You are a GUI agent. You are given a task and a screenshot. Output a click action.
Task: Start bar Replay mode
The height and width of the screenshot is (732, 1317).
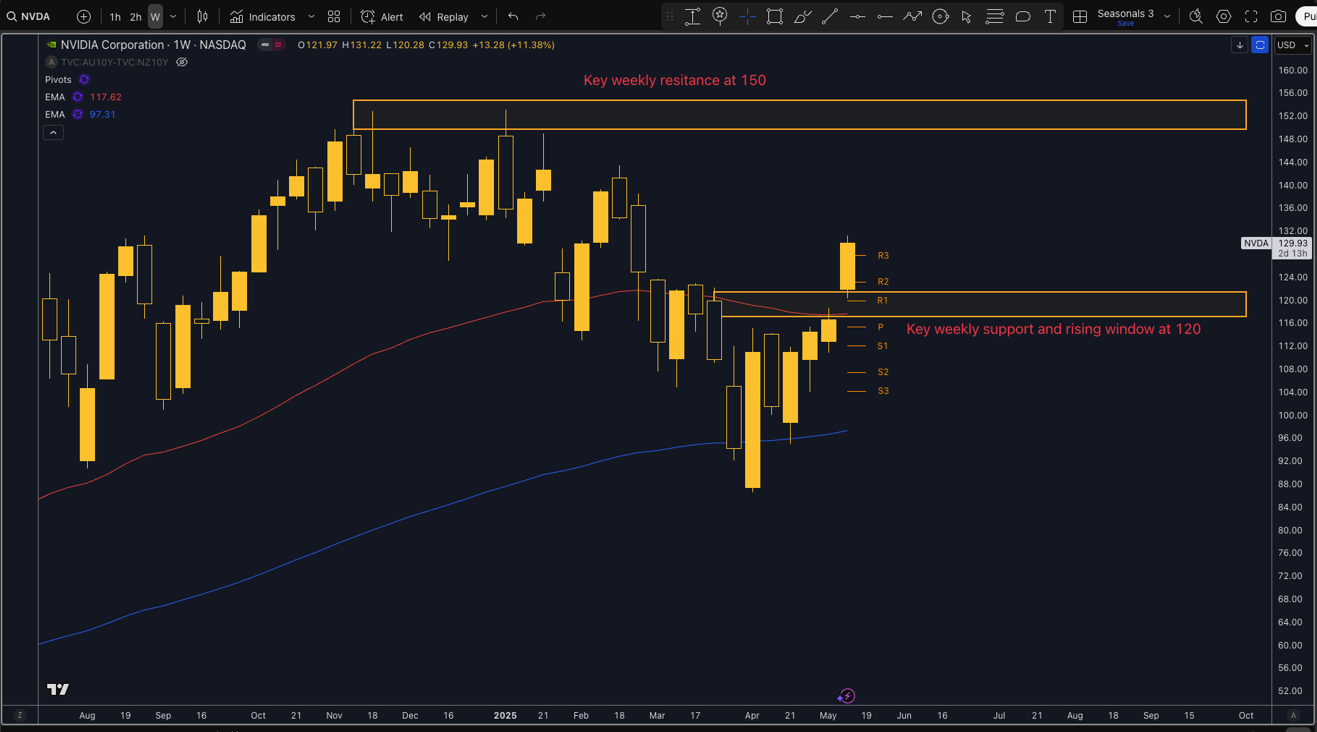click(x=444, y=16)
